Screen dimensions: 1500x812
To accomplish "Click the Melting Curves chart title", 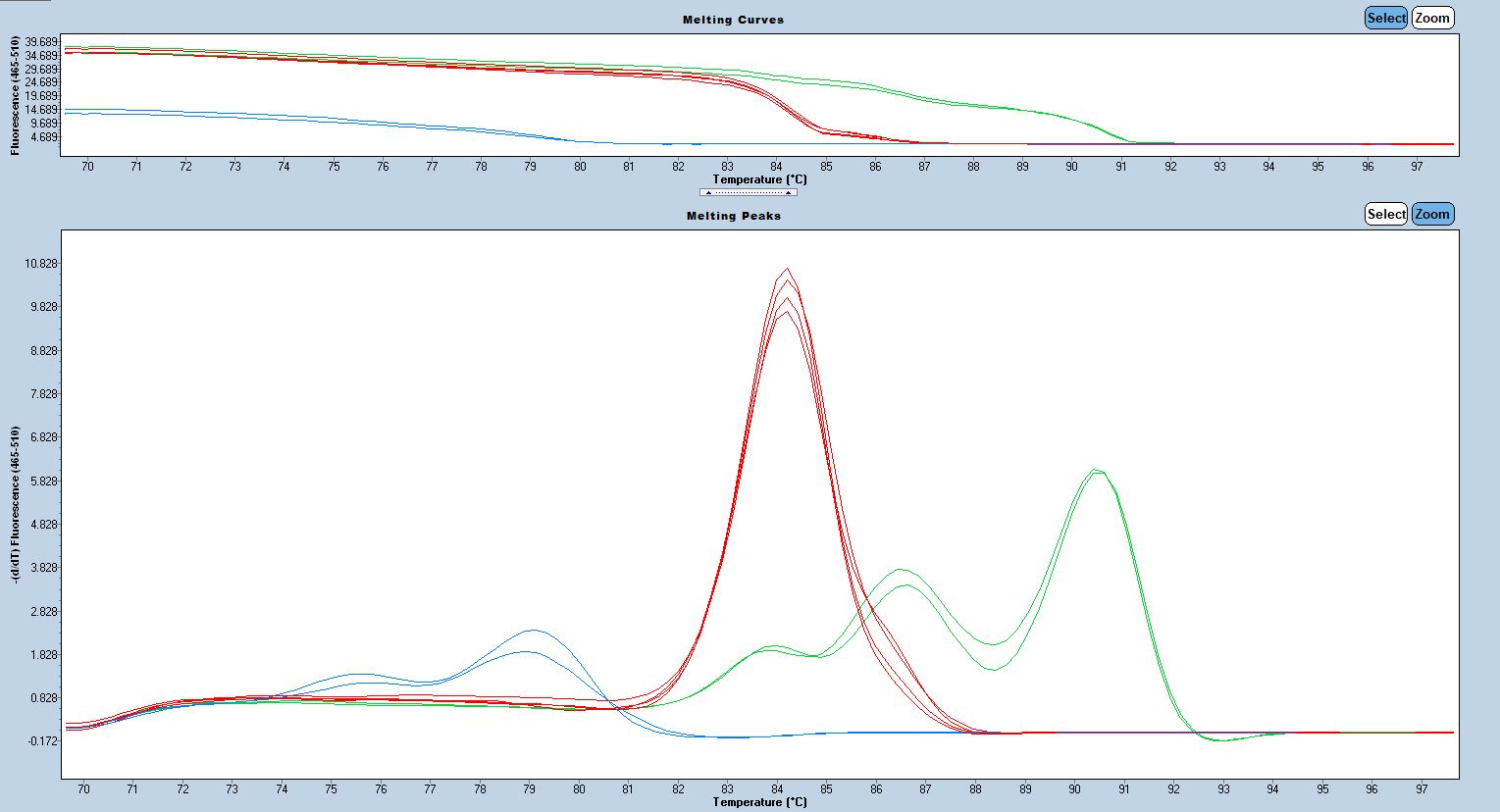I will click(734, 20).
